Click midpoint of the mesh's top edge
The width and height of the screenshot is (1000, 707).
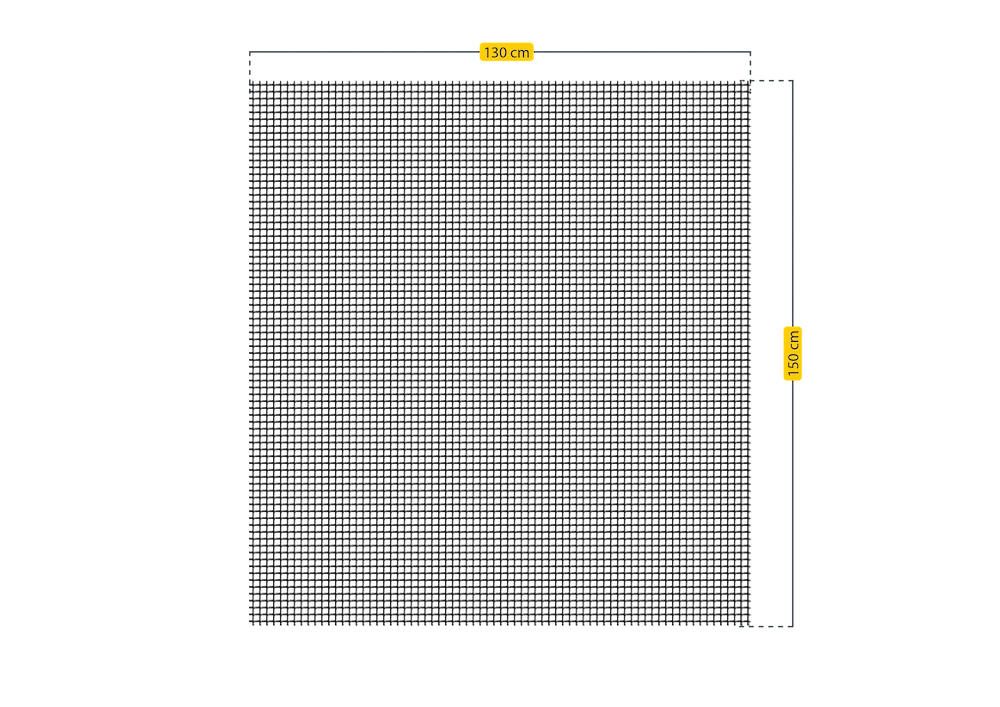pos(500,80)
